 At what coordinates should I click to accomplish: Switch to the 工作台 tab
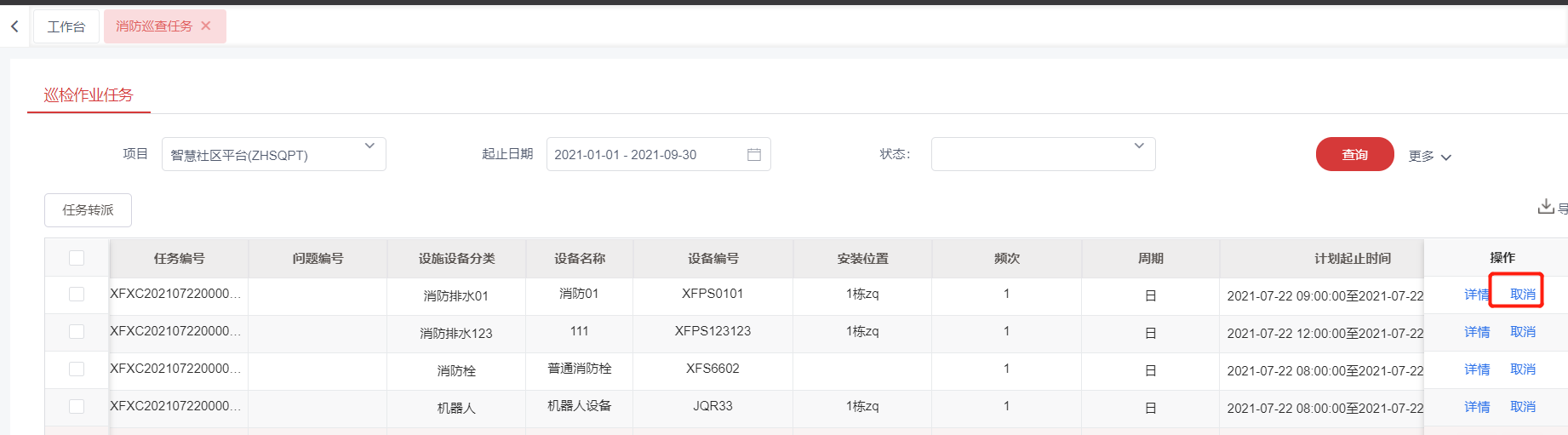pos(66,27)
